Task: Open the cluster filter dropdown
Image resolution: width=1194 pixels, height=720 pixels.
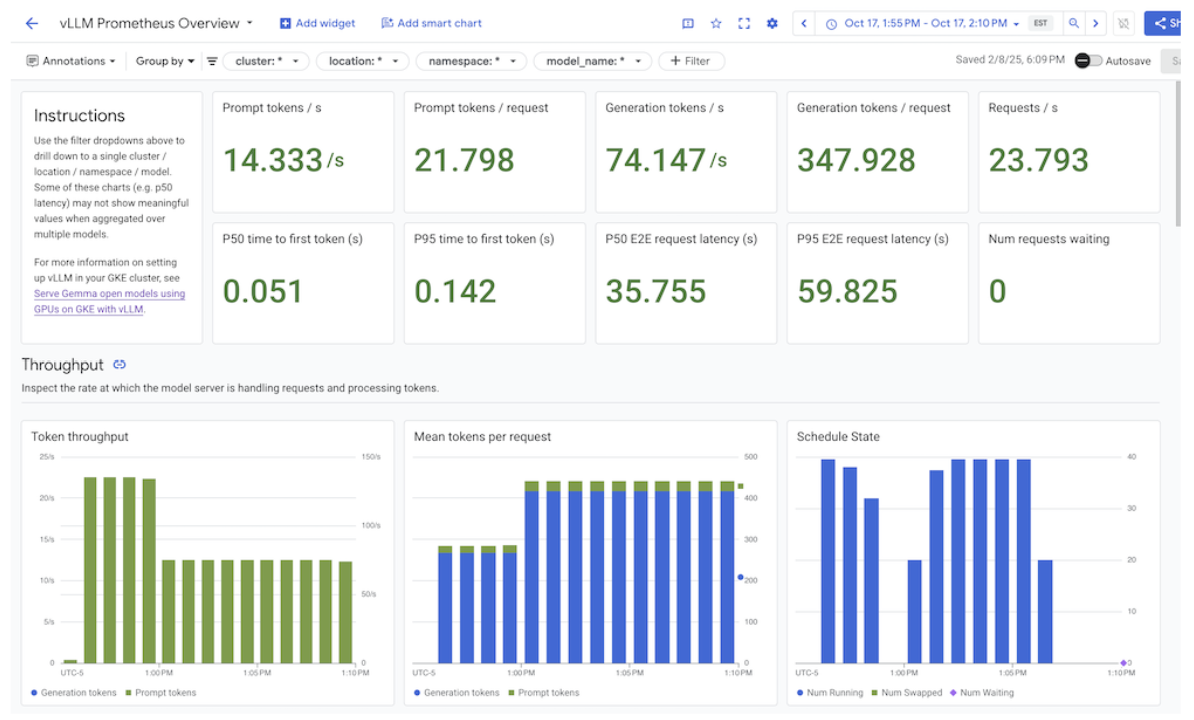Action: (x=266, y=60)
